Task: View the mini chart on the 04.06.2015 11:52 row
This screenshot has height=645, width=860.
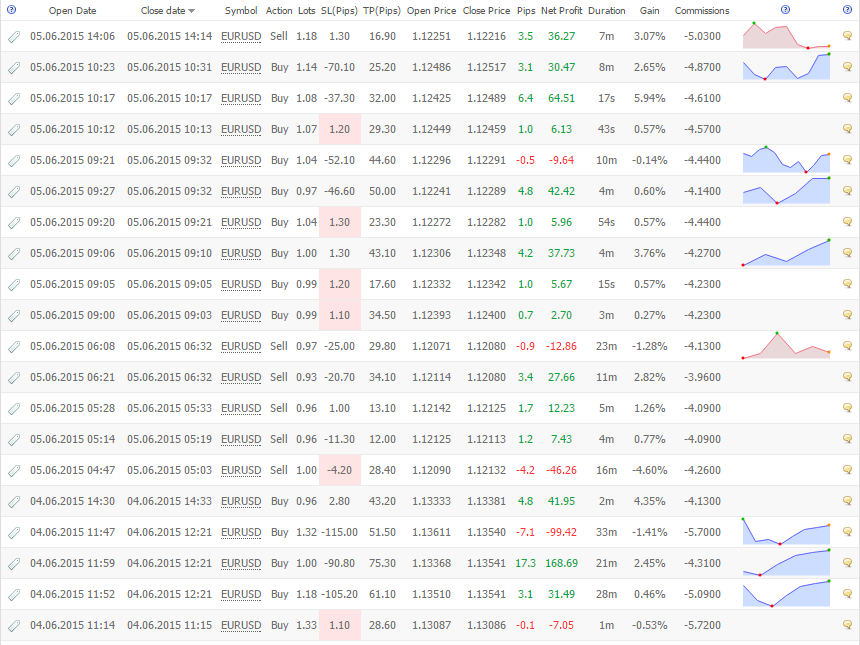Action: click(x=787, y=593)
